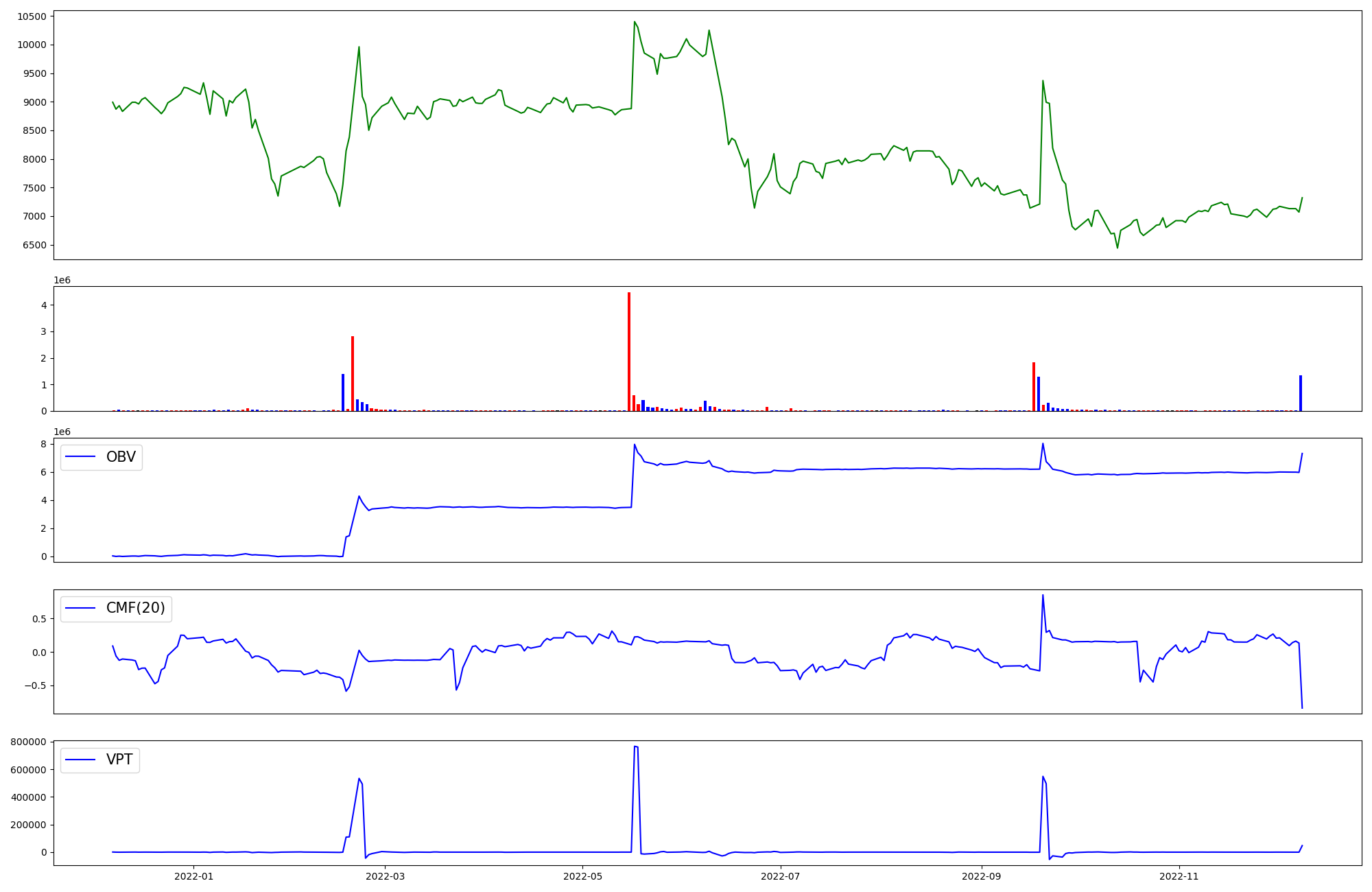This screenshot has height=892, width=1372.
Task: Click the 1e6 exponent label above OBV chart
Action: coord(62,432)
